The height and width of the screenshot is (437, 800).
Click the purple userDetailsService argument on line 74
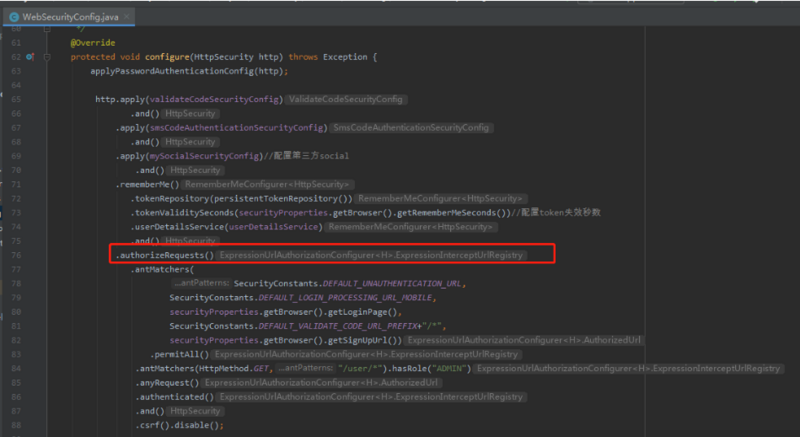tap(273, 227)
